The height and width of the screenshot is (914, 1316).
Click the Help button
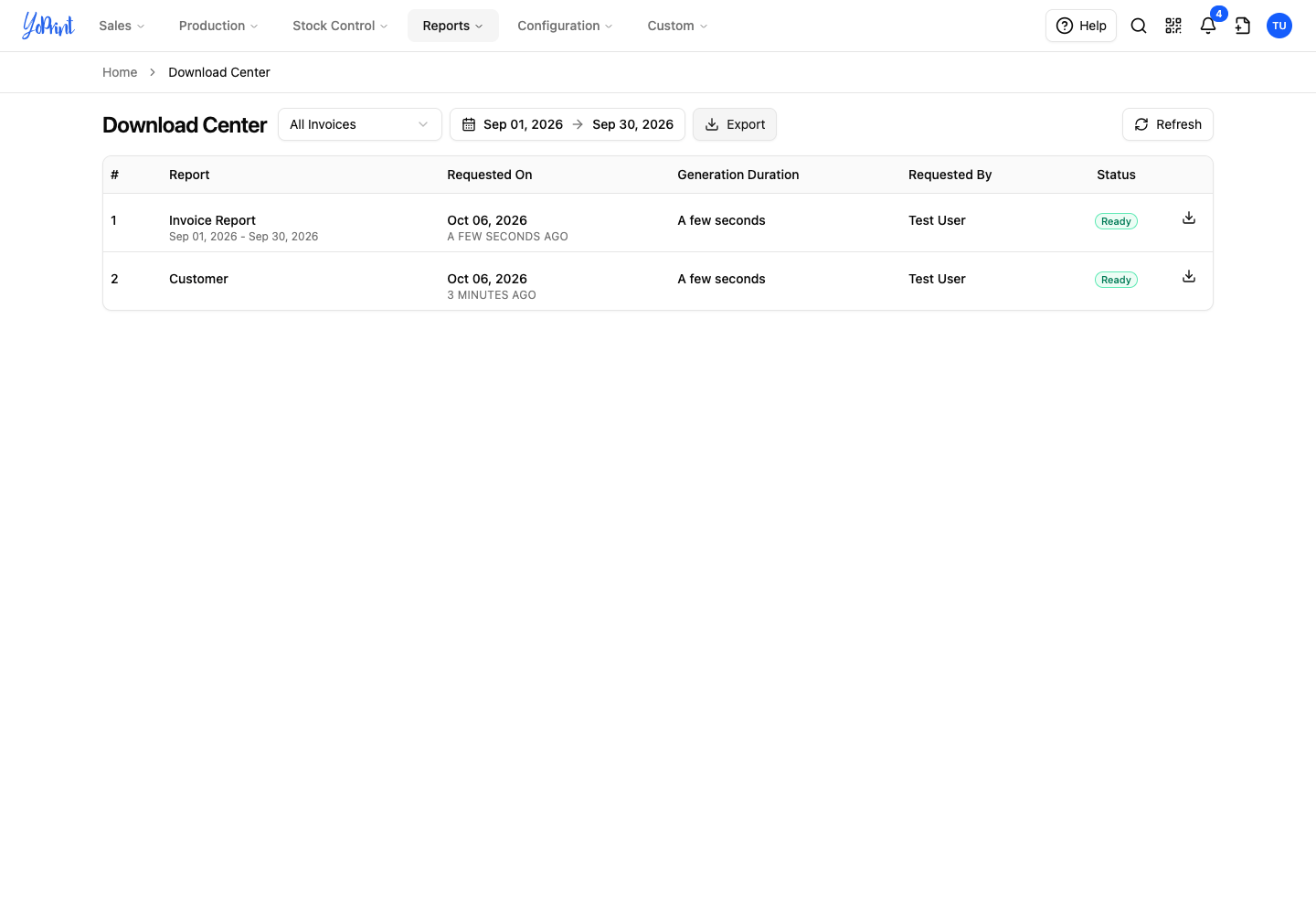click(x=1081, y=26)
